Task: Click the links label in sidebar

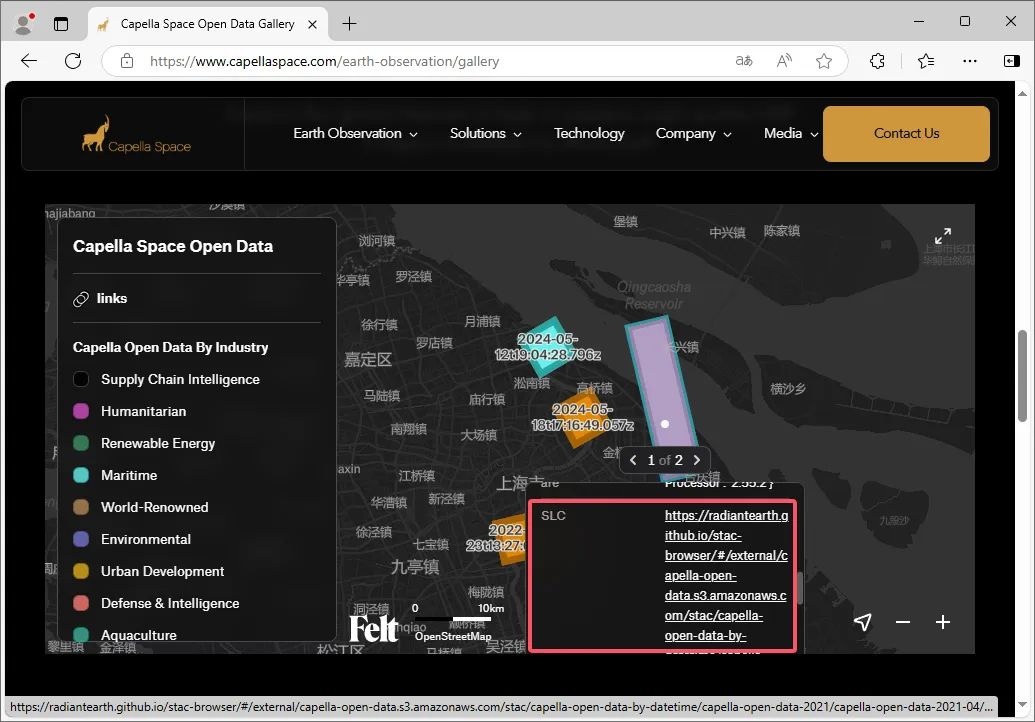Action: [x=112, y=298]
